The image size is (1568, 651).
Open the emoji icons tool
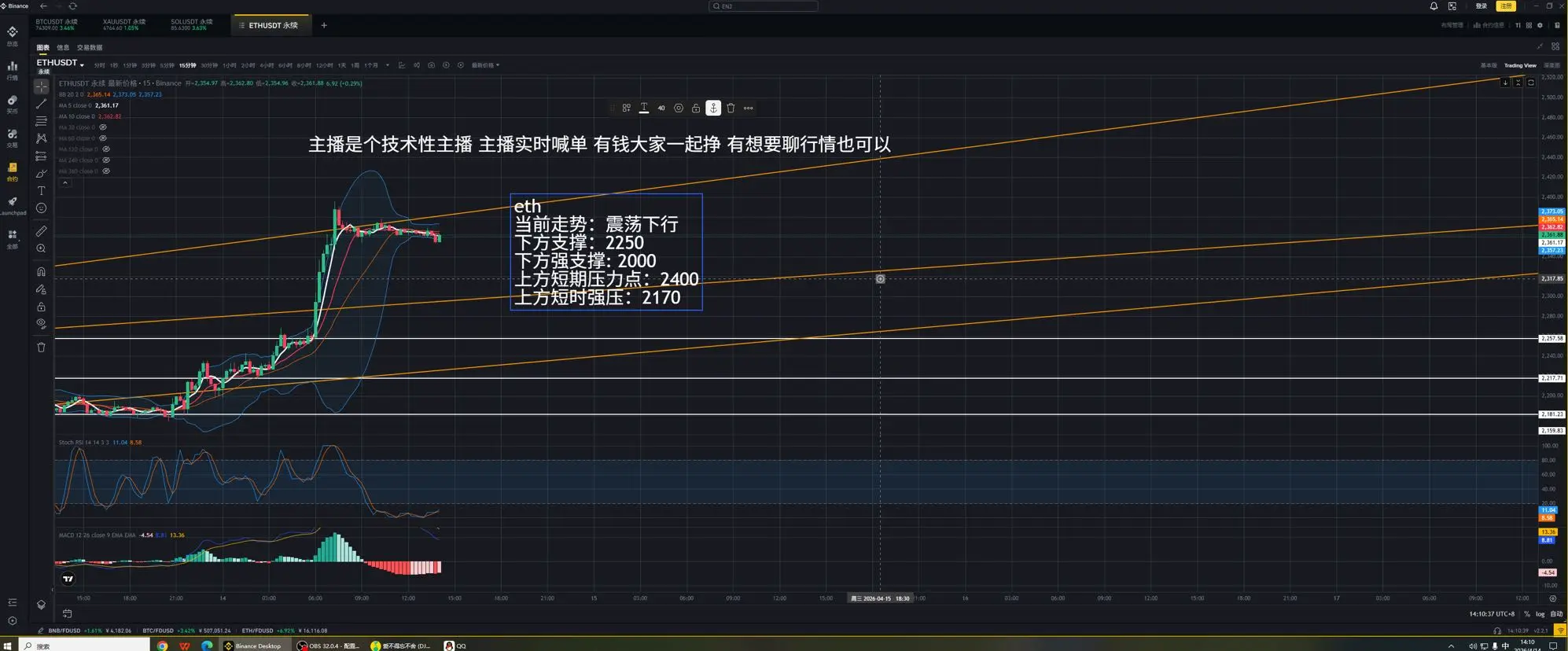click(x=41, y=208)
